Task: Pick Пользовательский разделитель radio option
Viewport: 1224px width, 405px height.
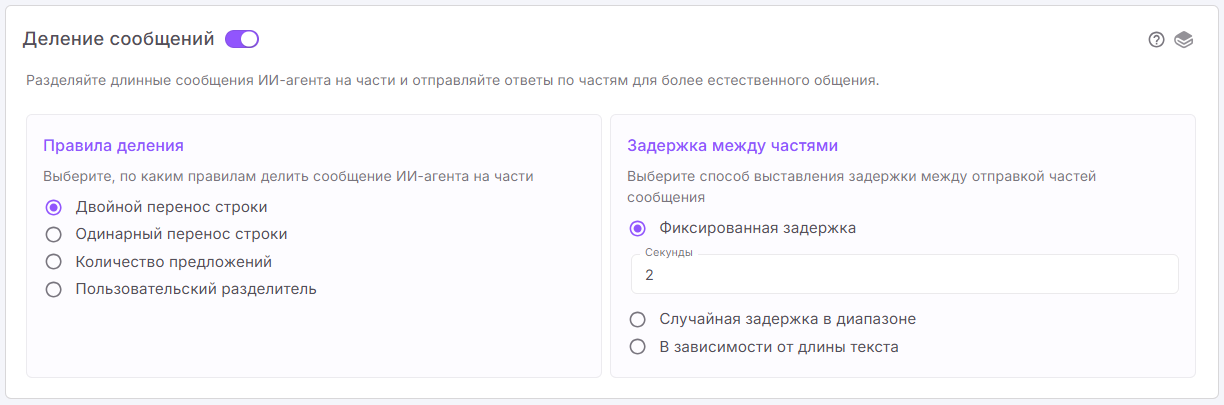Action: tap(54, 290)
